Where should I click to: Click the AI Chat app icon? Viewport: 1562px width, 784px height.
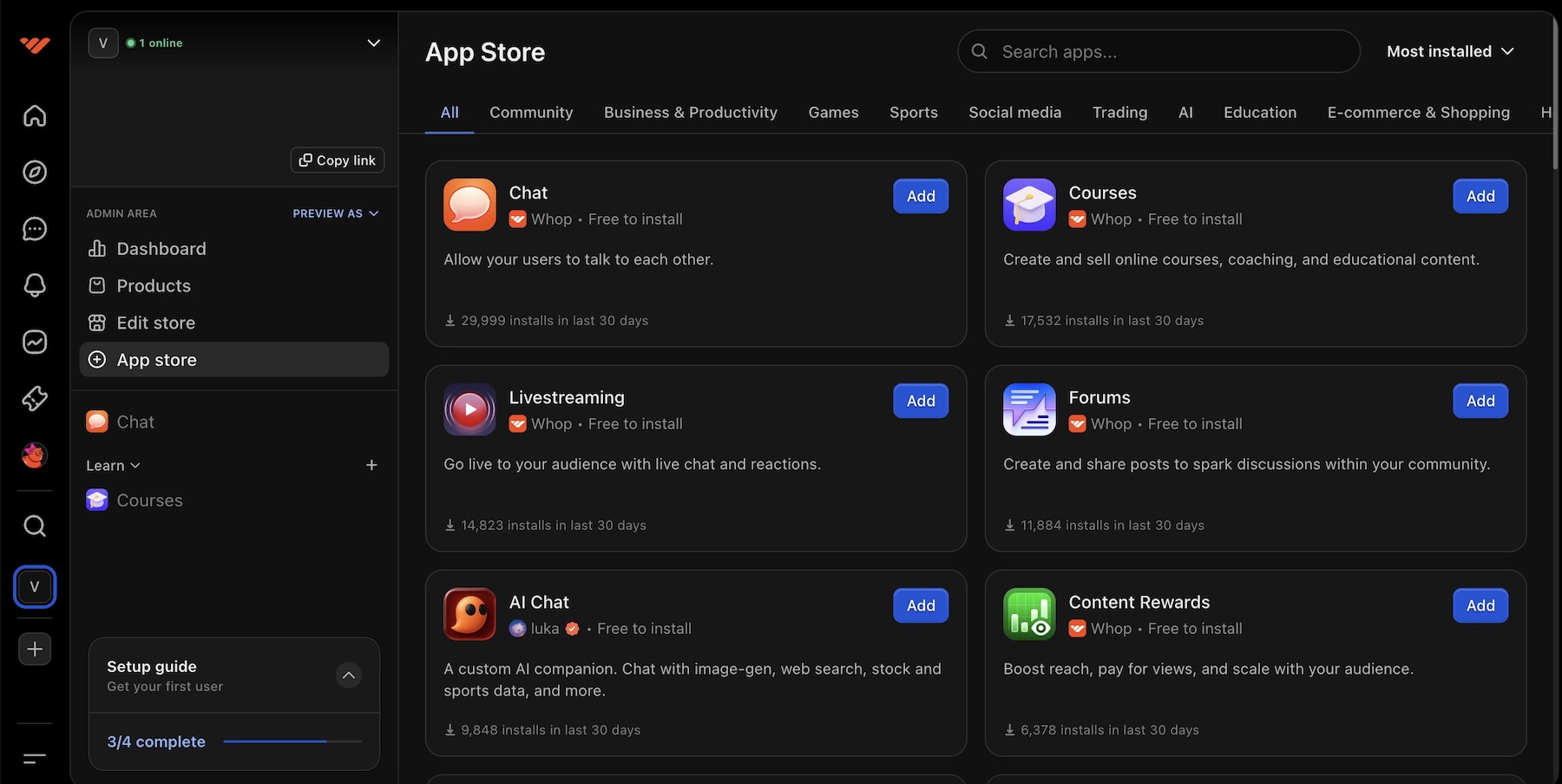(x=469, y=614)
